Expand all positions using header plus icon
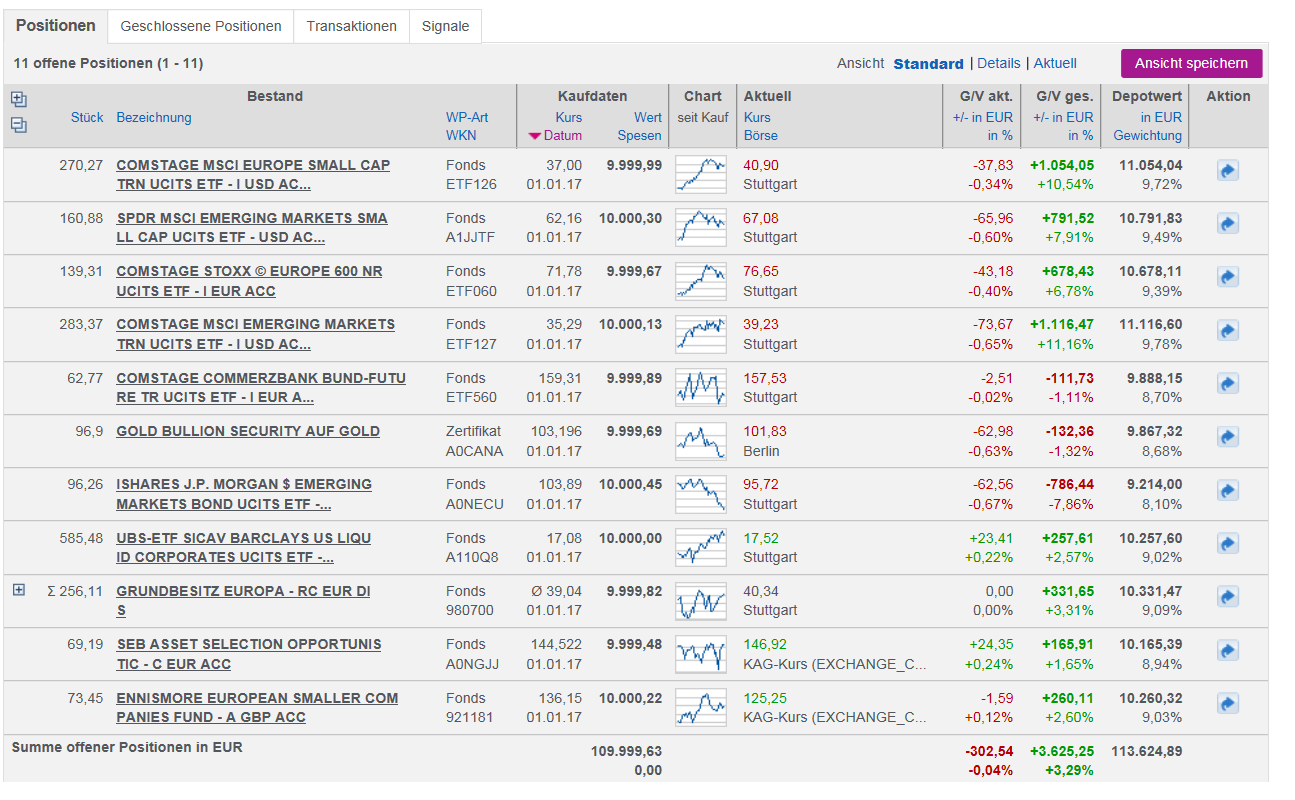The image size is (1295, 800). (x=18, y=99)
